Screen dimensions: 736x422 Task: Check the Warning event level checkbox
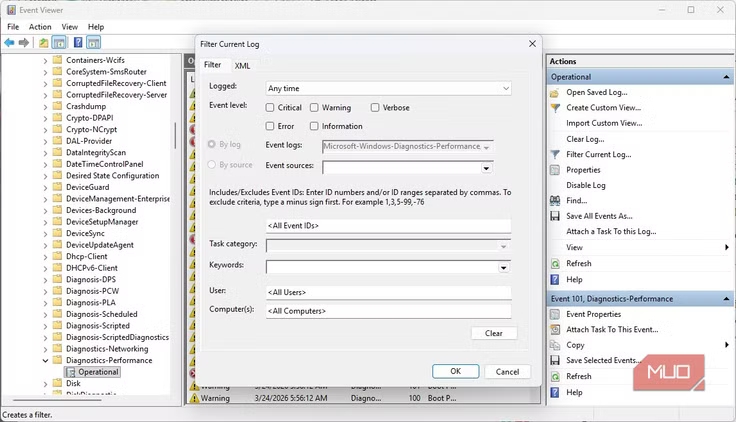[x=315, y=108]
